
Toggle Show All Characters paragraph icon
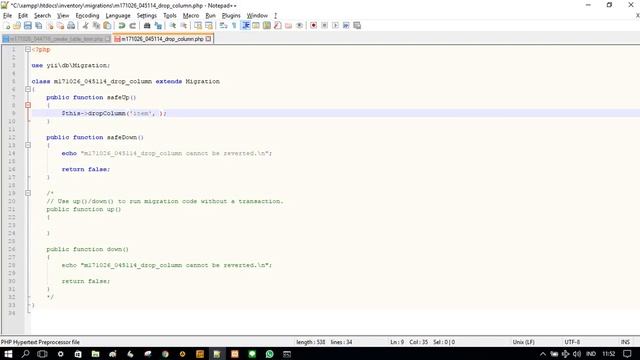click(x=234, y=26)
